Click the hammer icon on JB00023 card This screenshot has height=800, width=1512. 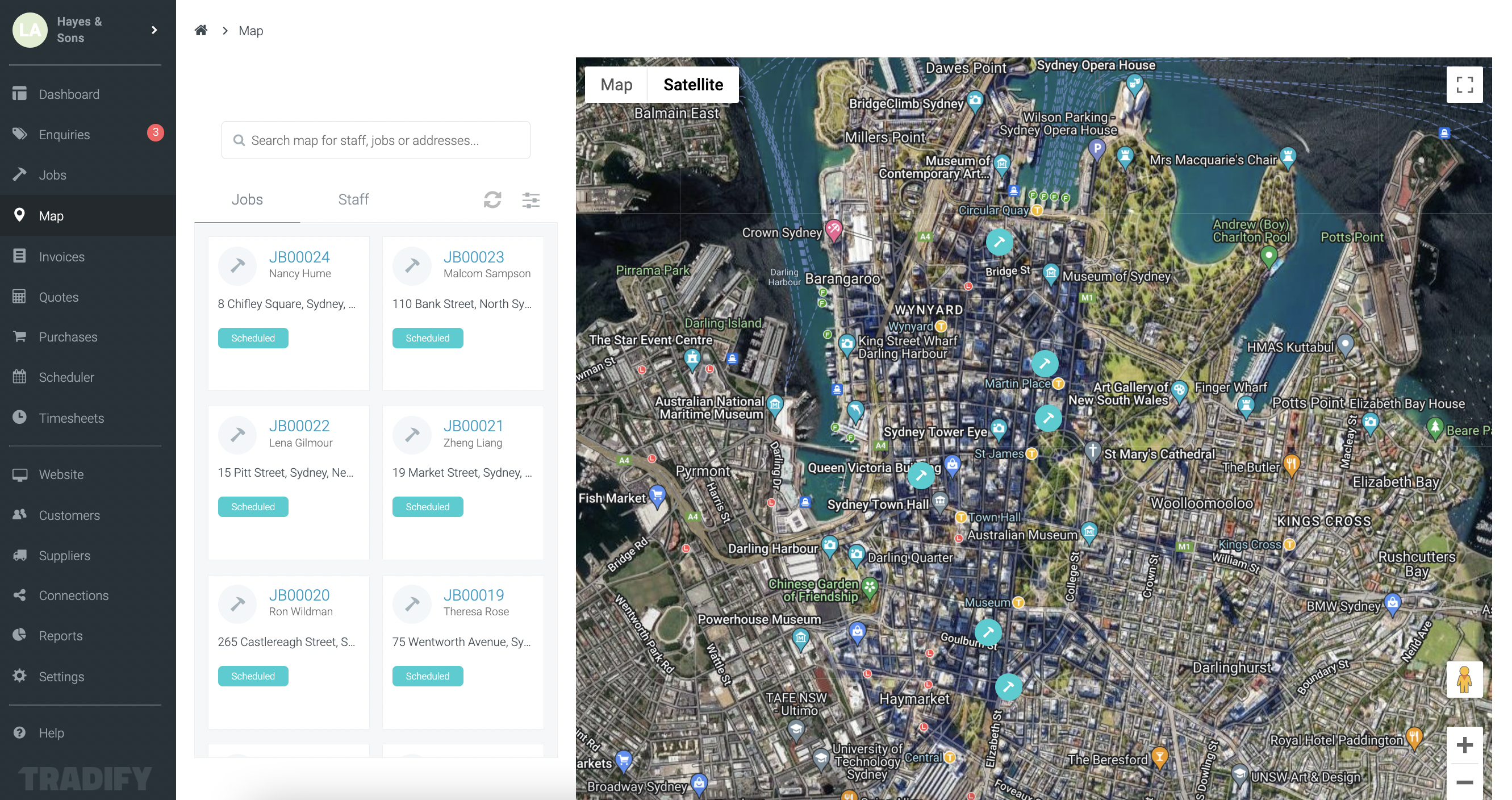coord(412,265)
